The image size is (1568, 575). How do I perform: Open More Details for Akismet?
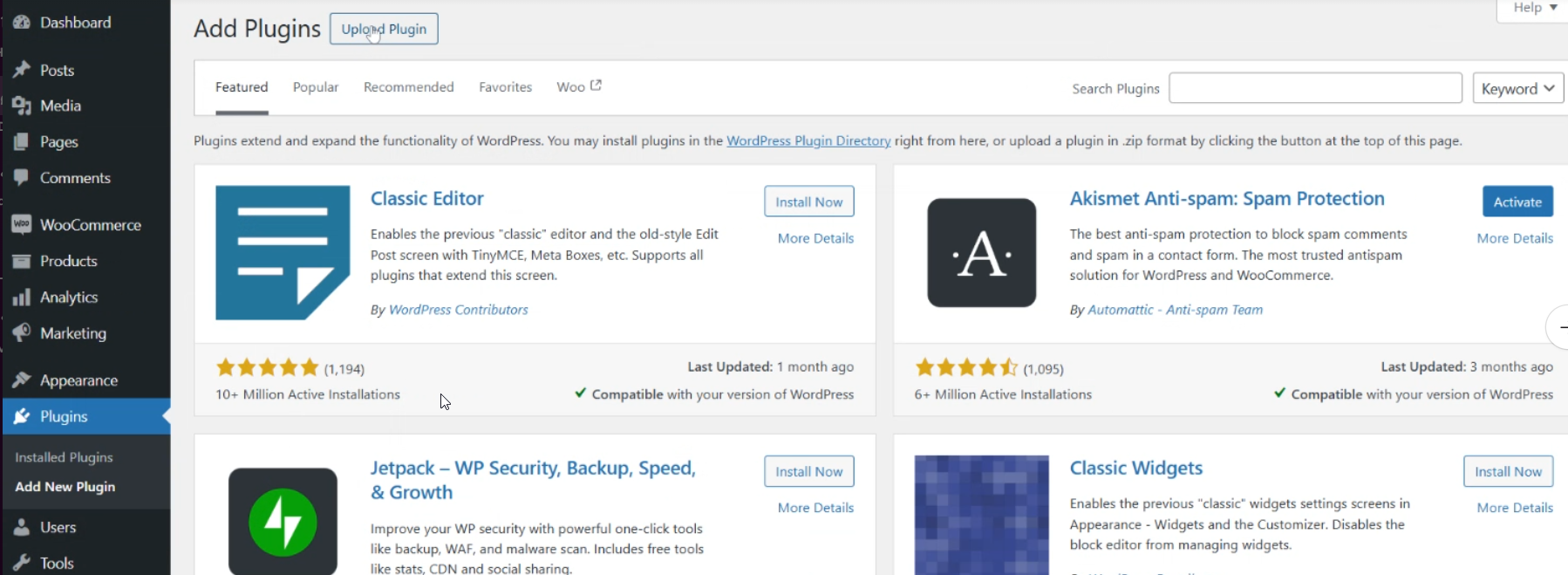click(x=1515, y=238)
